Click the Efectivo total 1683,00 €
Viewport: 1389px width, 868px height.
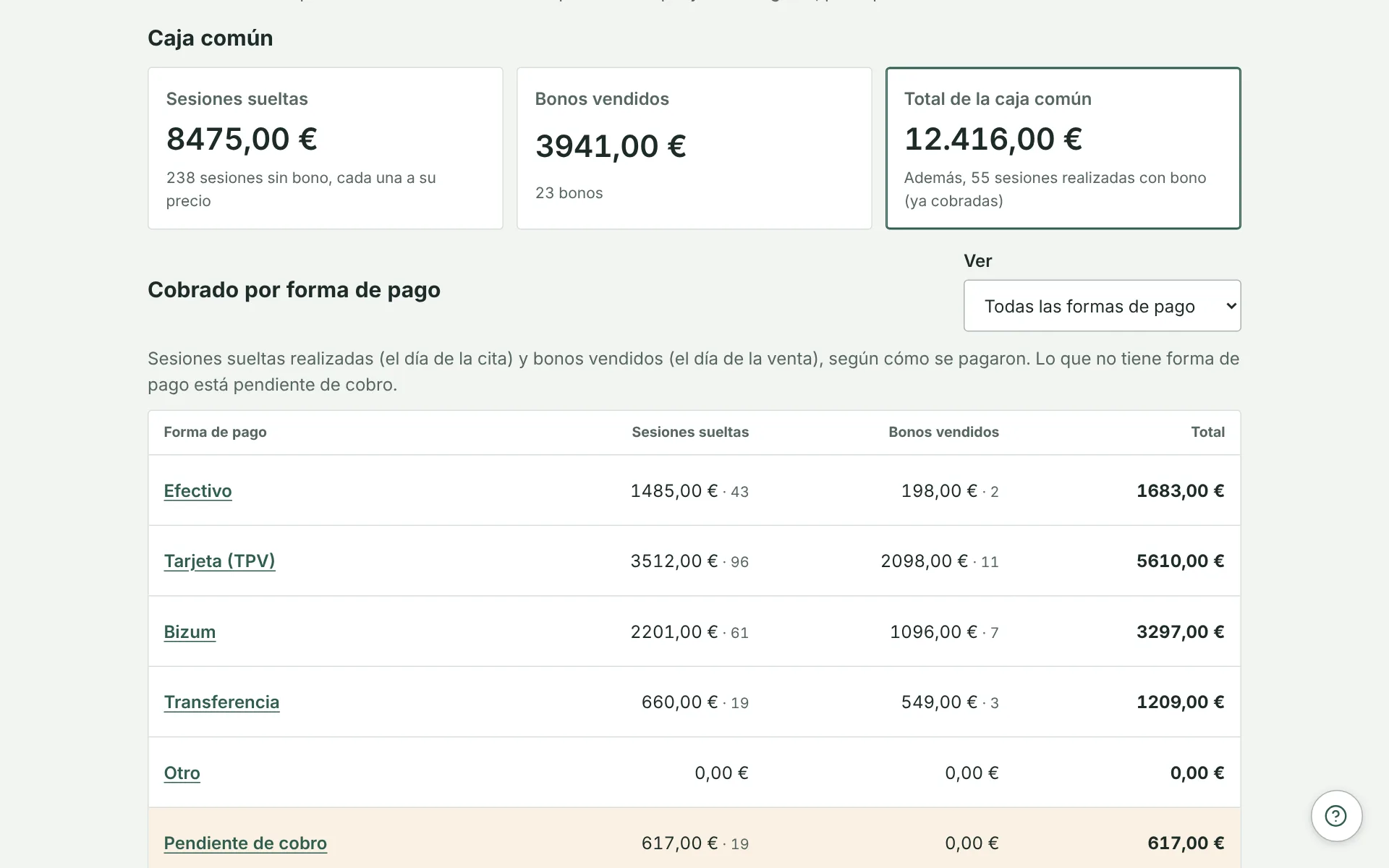pos(1180,490)
